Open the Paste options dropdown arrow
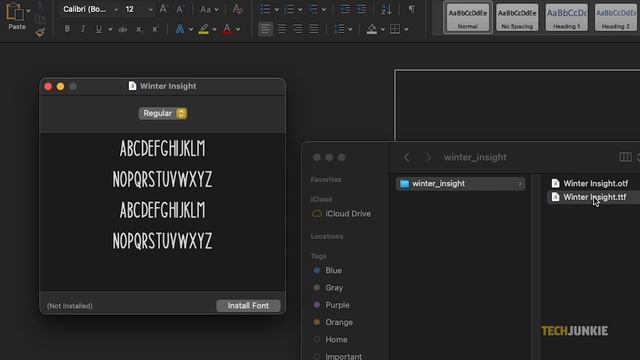The width and height of the screenshot is (640, 360). point(28,10)
